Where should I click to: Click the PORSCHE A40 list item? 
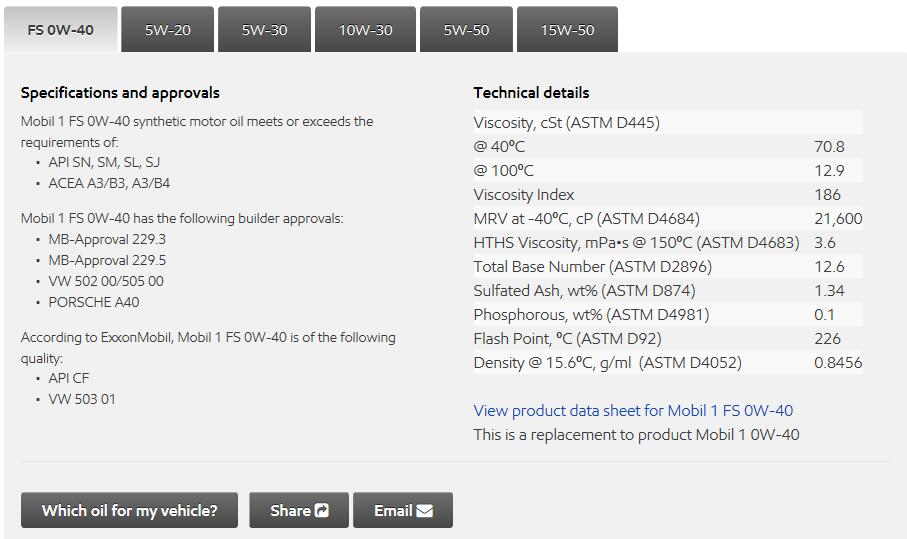coord(94,302)
